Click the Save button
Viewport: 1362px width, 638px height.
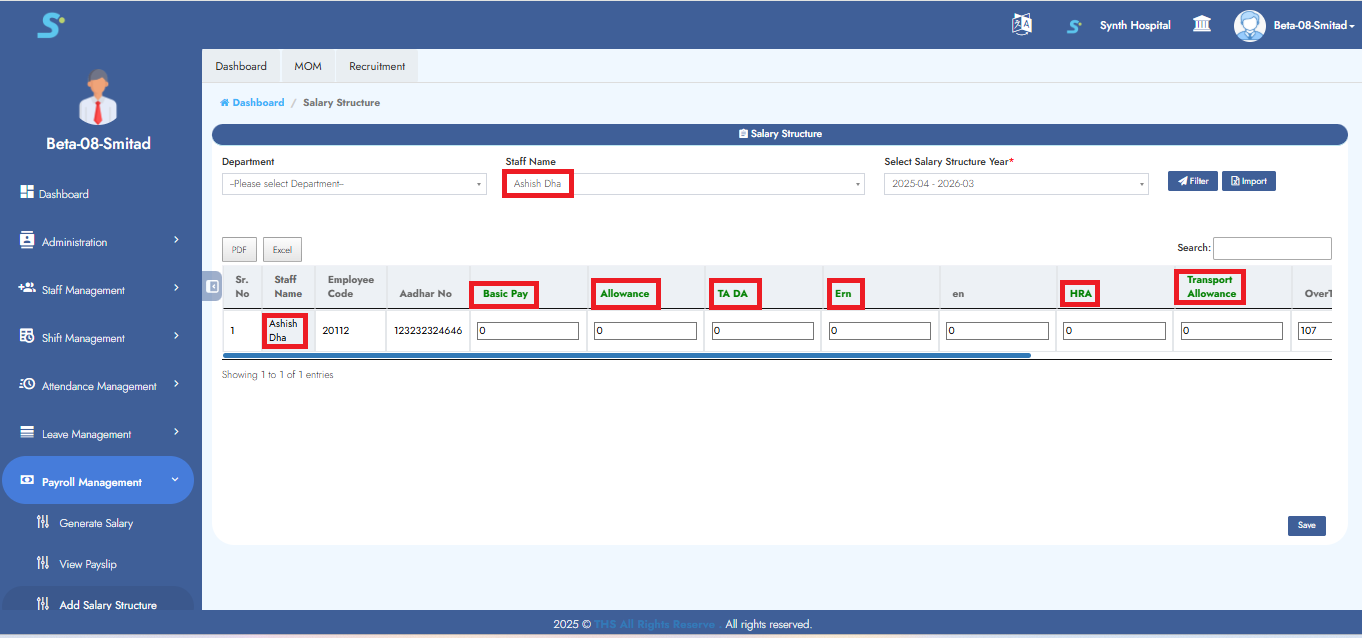pyautogui.click(x=1306, y=525)
